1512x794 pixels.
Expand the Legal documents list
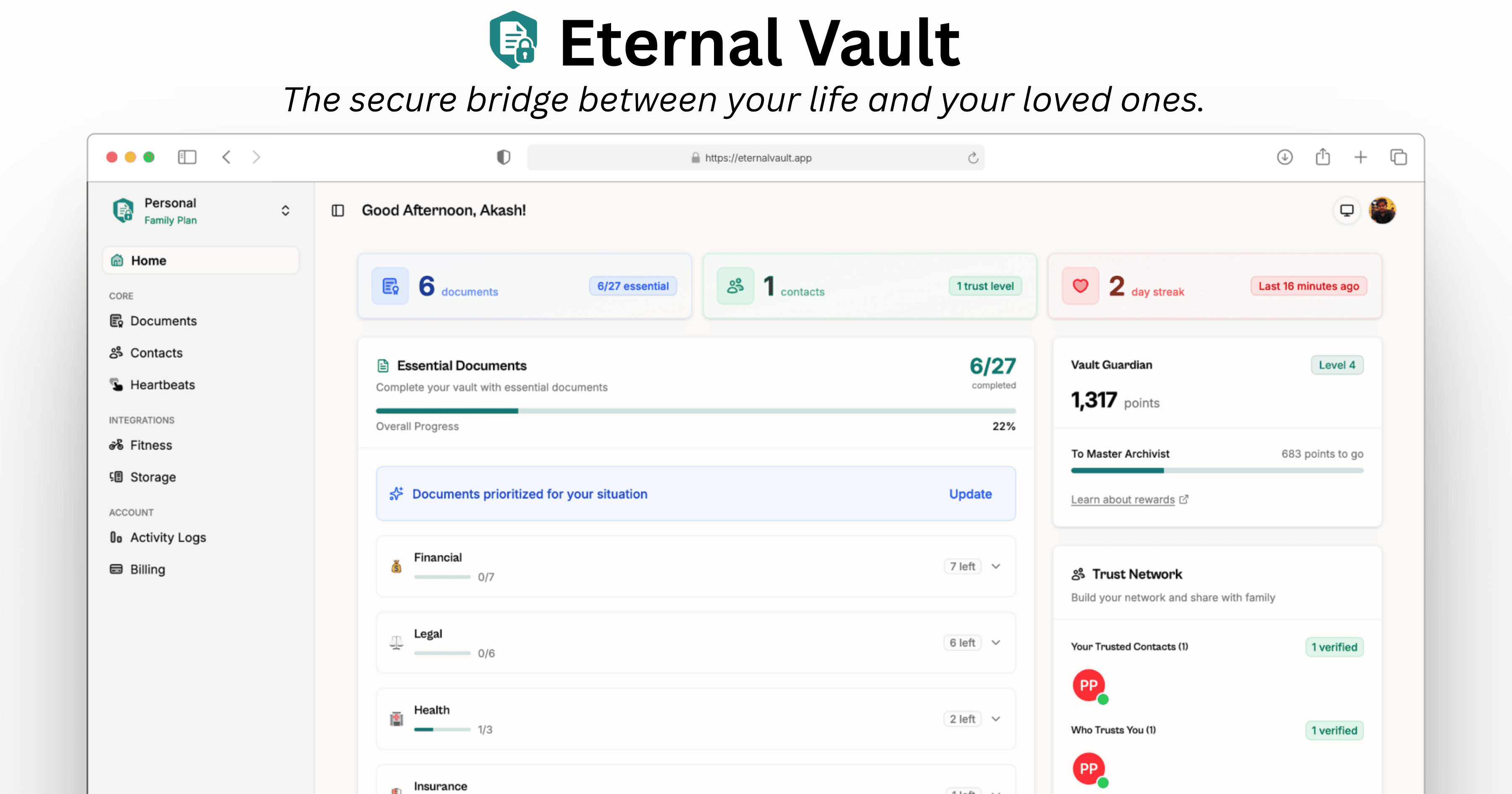click(995, 642)
